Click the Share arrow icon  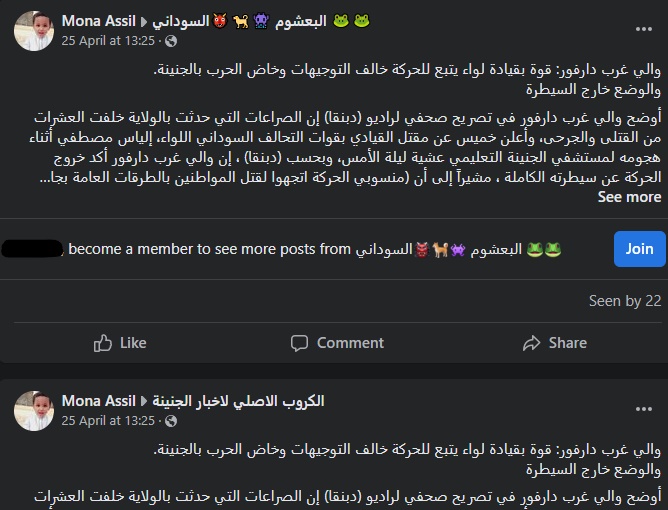click(x=531, y=342)
